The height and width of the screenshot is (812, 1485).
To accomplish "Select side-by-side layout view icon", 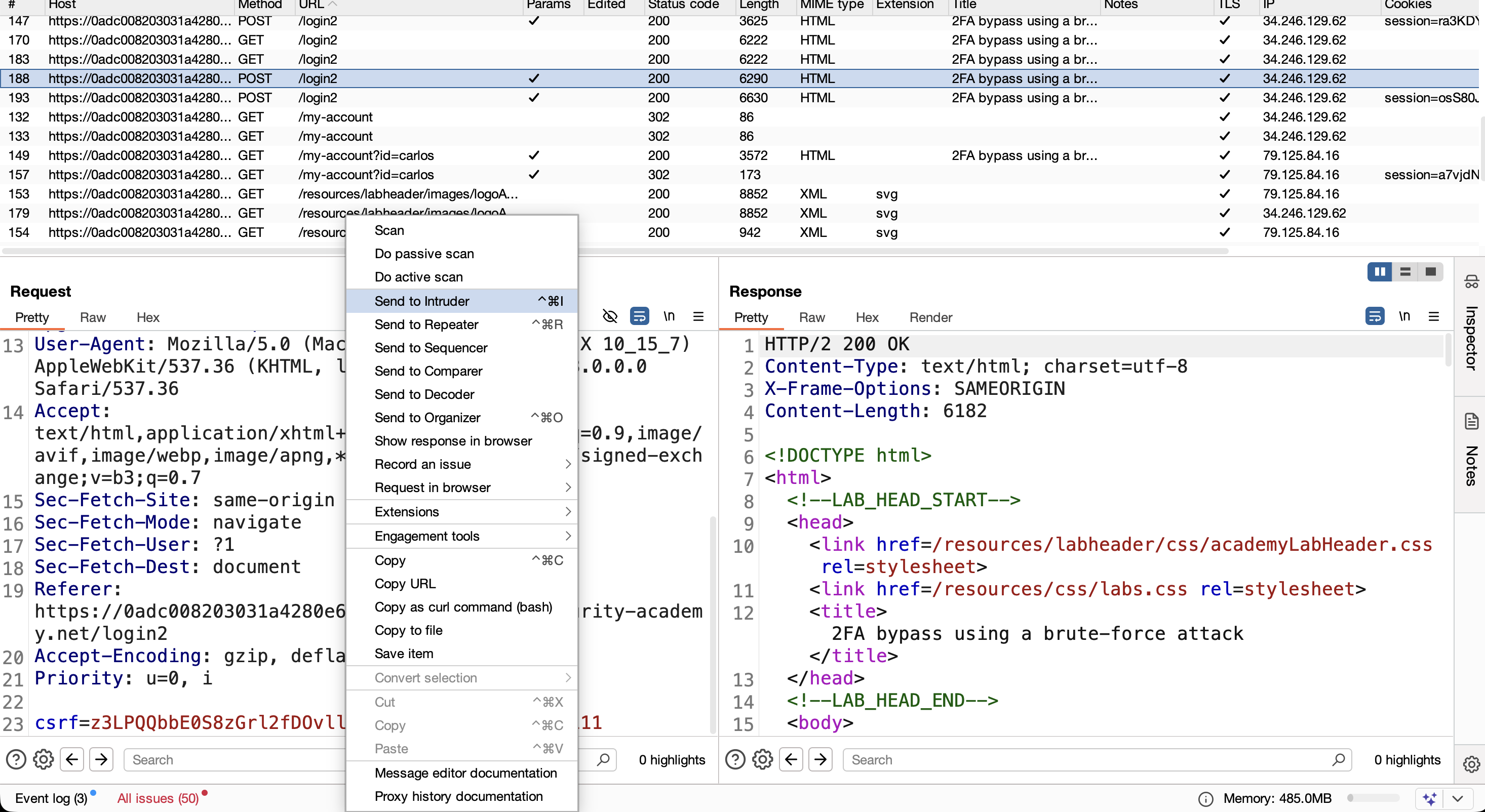I will [x=1380, y=271].
